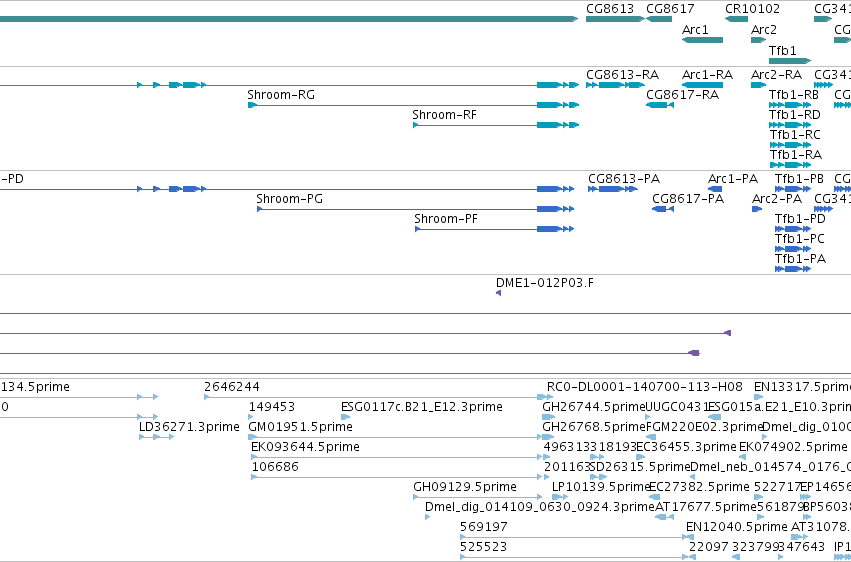Click the 134.5prime label at left edge

click(x=35, y=387)
